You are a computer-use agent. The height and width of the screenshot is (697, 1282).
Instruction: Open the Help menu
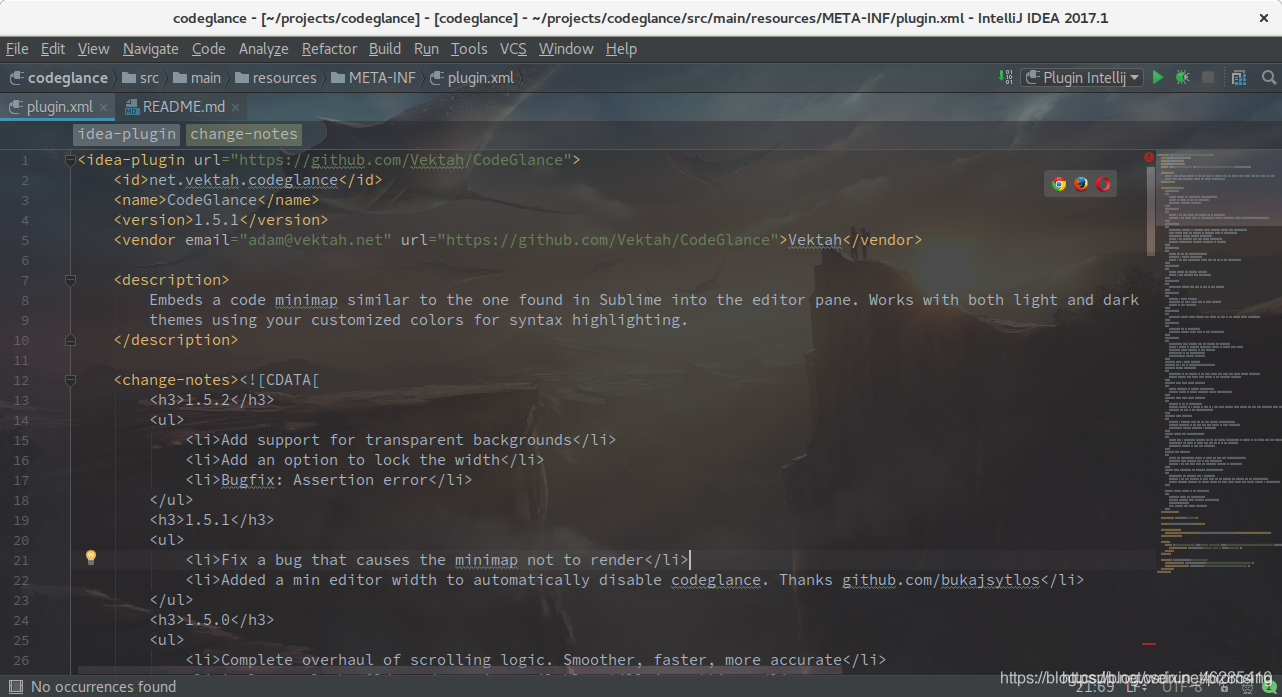pos(621,48)
